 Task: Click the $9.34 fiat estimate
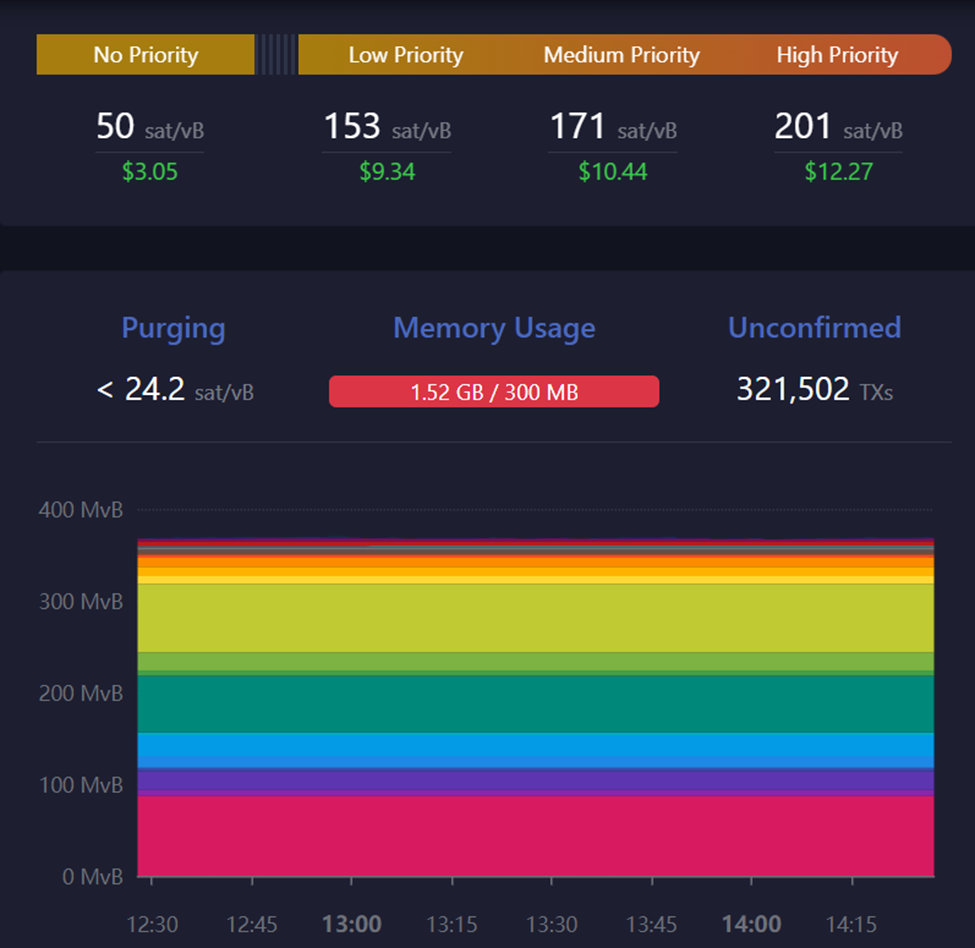(386, 171)
